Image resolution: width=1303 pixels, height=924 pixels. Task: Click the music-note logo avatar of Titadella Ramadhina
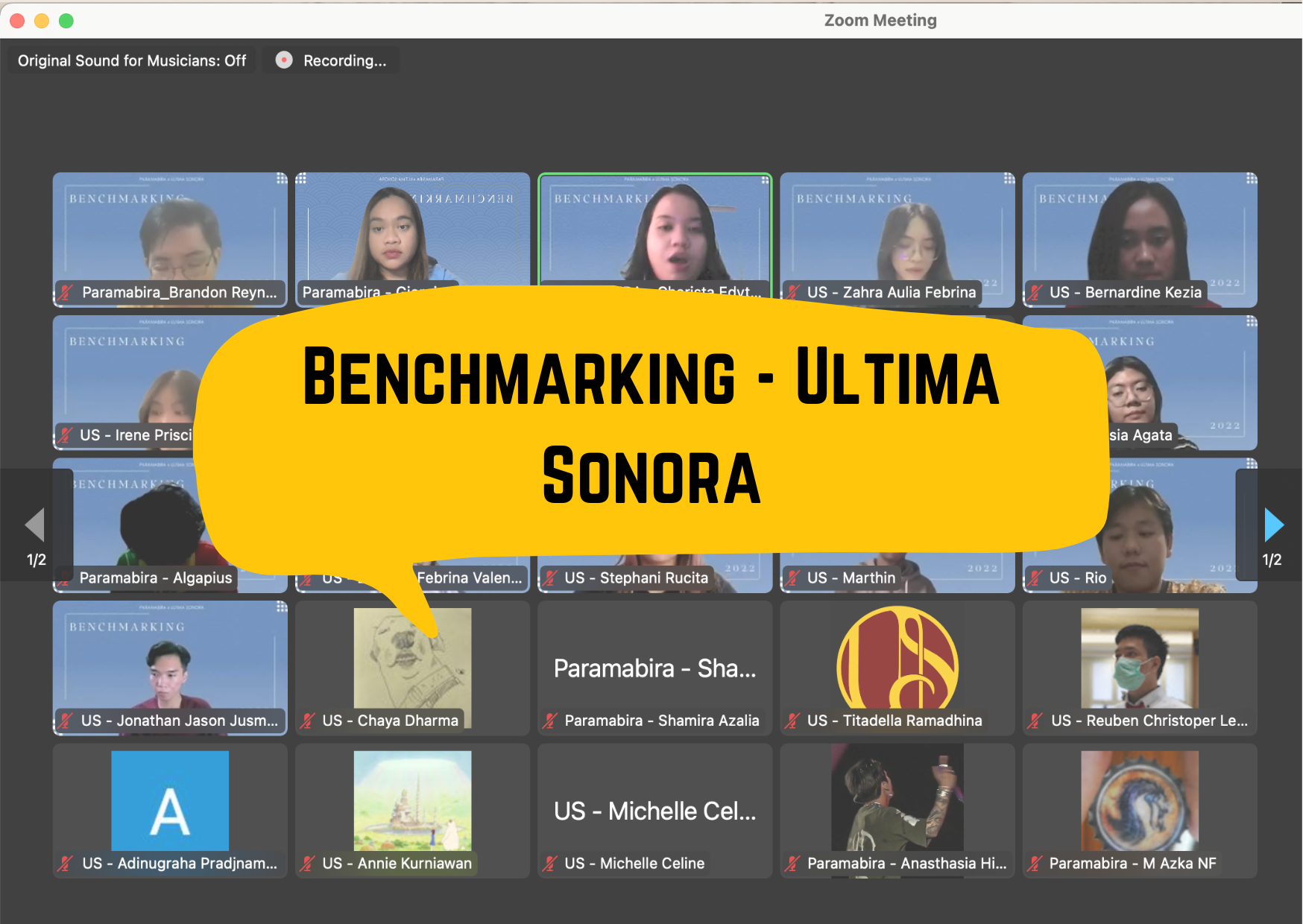click(897, 657)
